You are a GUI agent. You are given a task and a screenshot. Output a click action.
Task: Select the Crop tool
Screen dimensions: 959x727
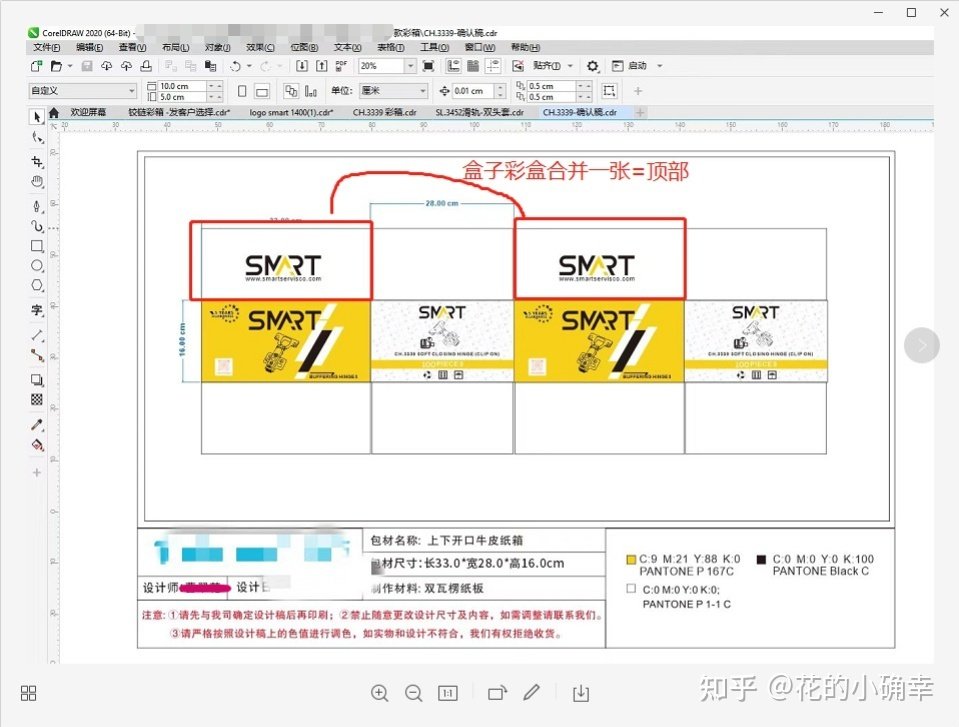tap(37, 161)
